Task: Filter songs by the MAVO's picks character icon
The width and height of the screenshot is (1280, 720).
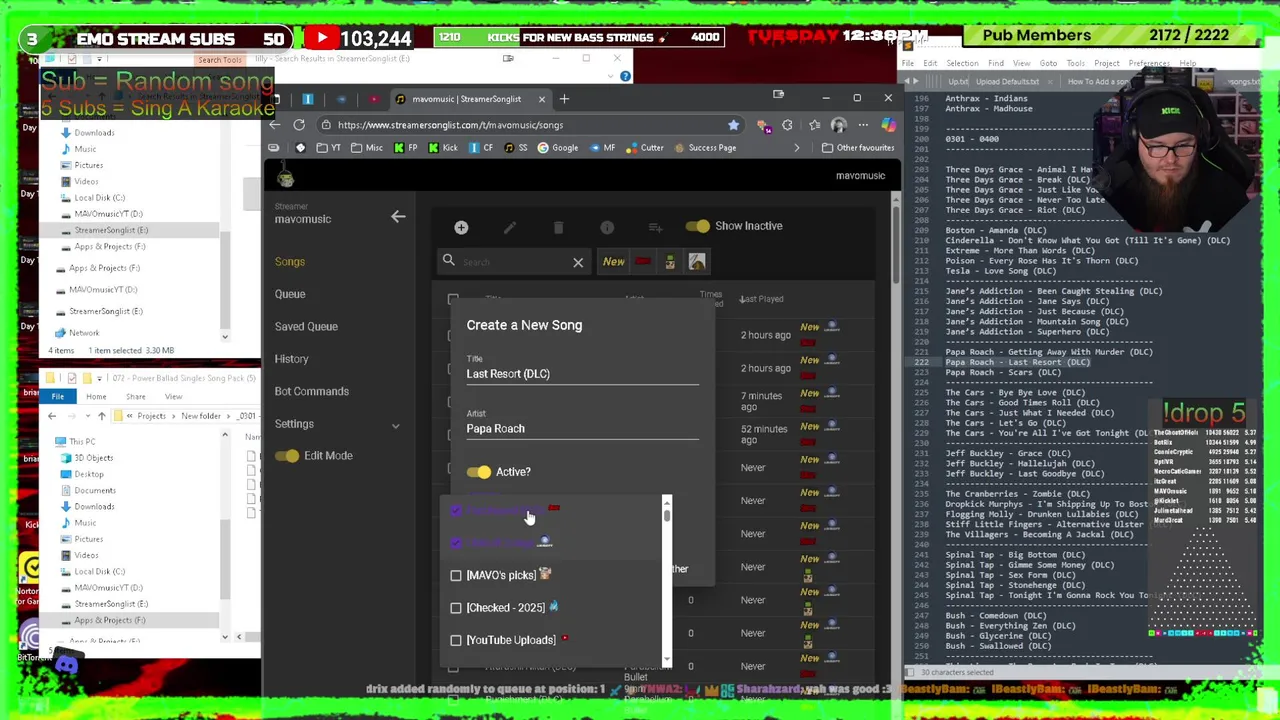Action: point(670,262)
